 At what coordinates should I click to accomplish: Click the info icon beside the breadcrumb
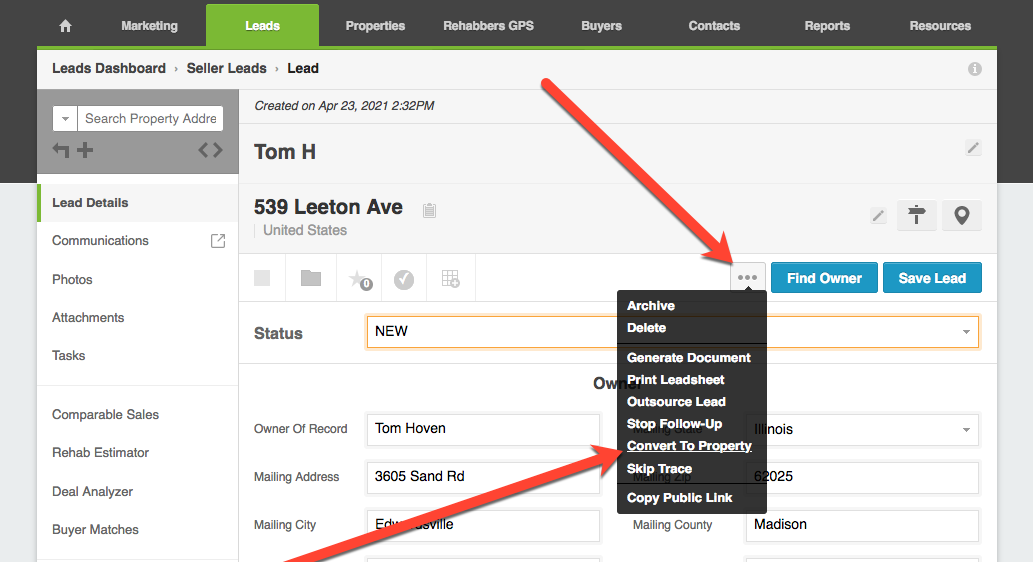(974, 69)
